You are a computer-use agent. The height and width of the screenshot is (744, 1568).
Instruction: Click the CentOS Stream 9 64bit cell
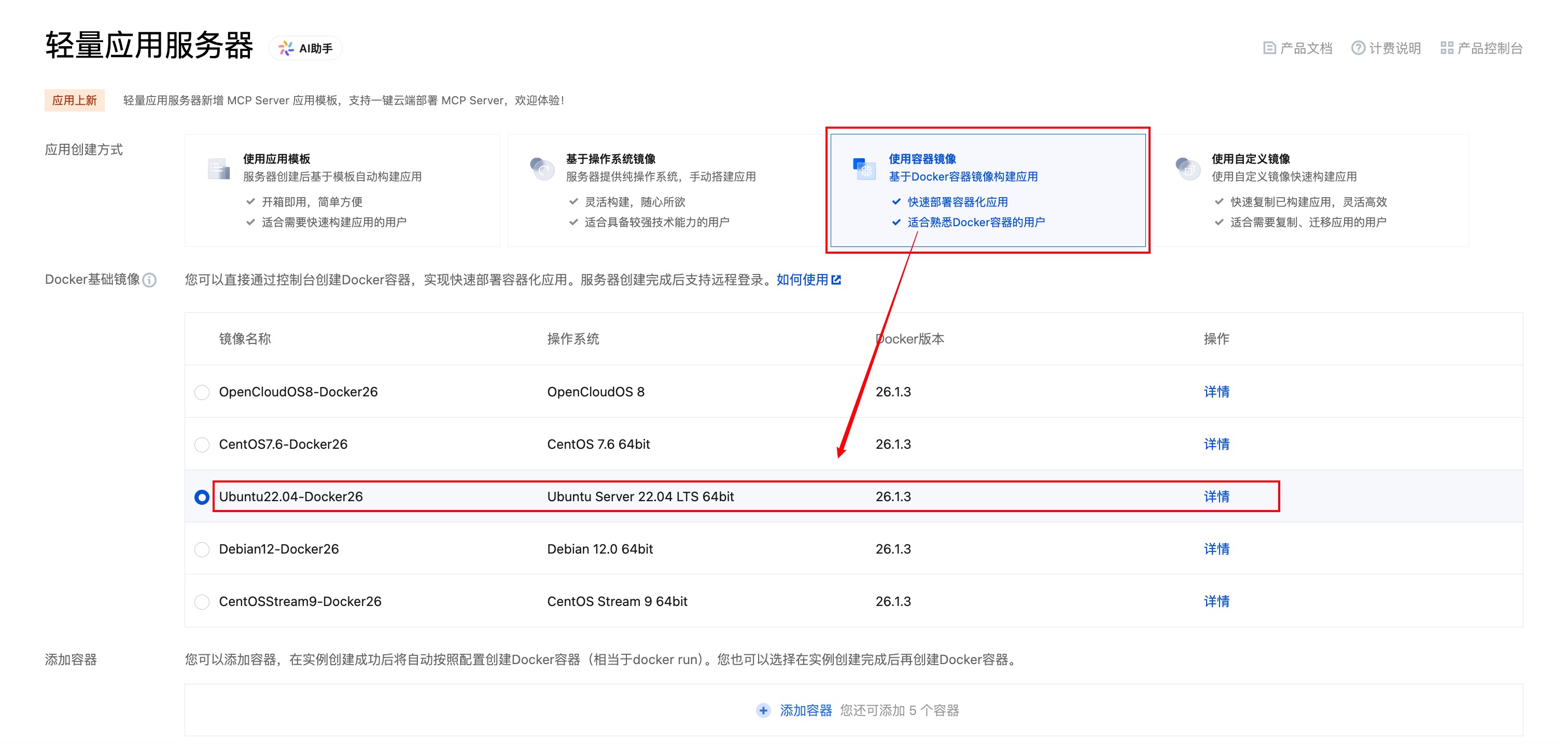(x=617, y=601)
